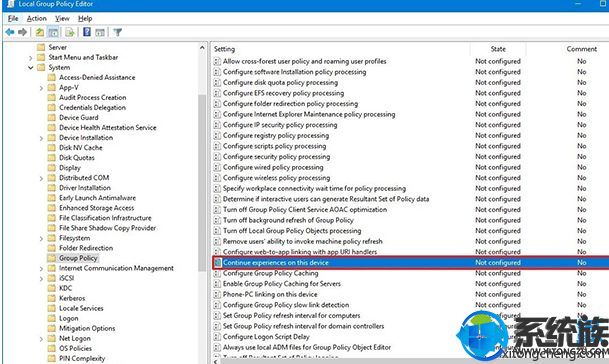Select 'Configure software Installation policy processing'

point(294,72)
